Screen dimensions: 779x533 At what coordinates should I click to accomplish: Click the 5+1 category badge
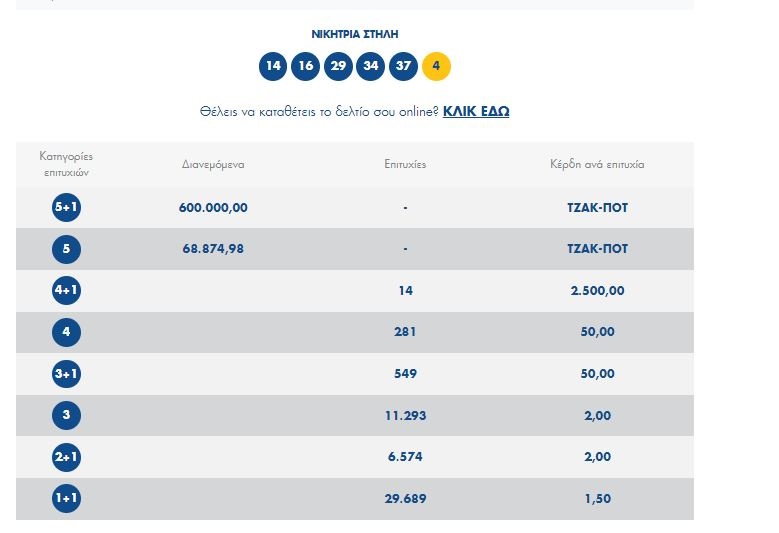(66, 207)
